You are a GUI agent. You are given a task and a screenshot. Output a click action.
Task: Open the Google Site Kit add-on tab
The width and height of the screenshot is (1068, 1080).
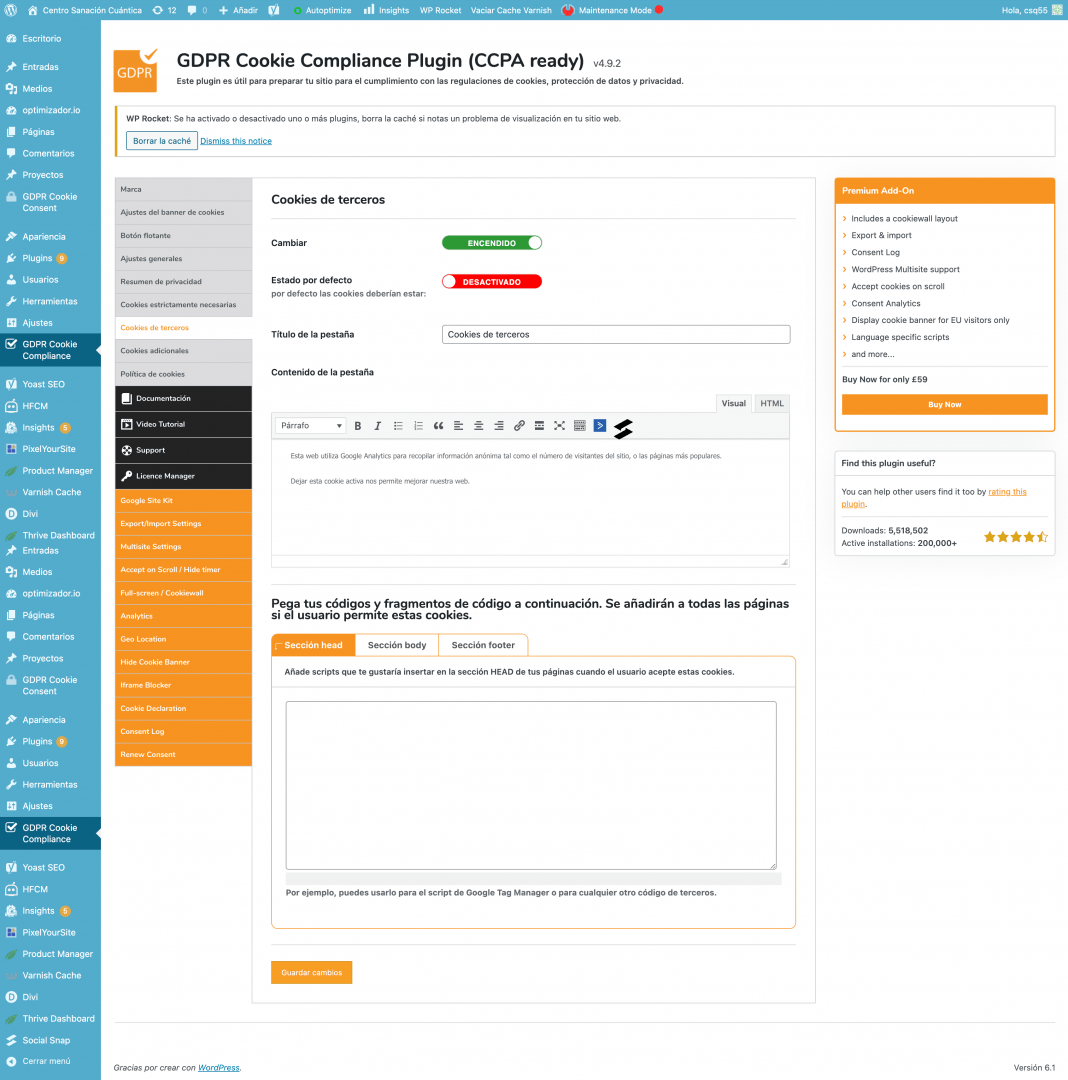[183, 501]
